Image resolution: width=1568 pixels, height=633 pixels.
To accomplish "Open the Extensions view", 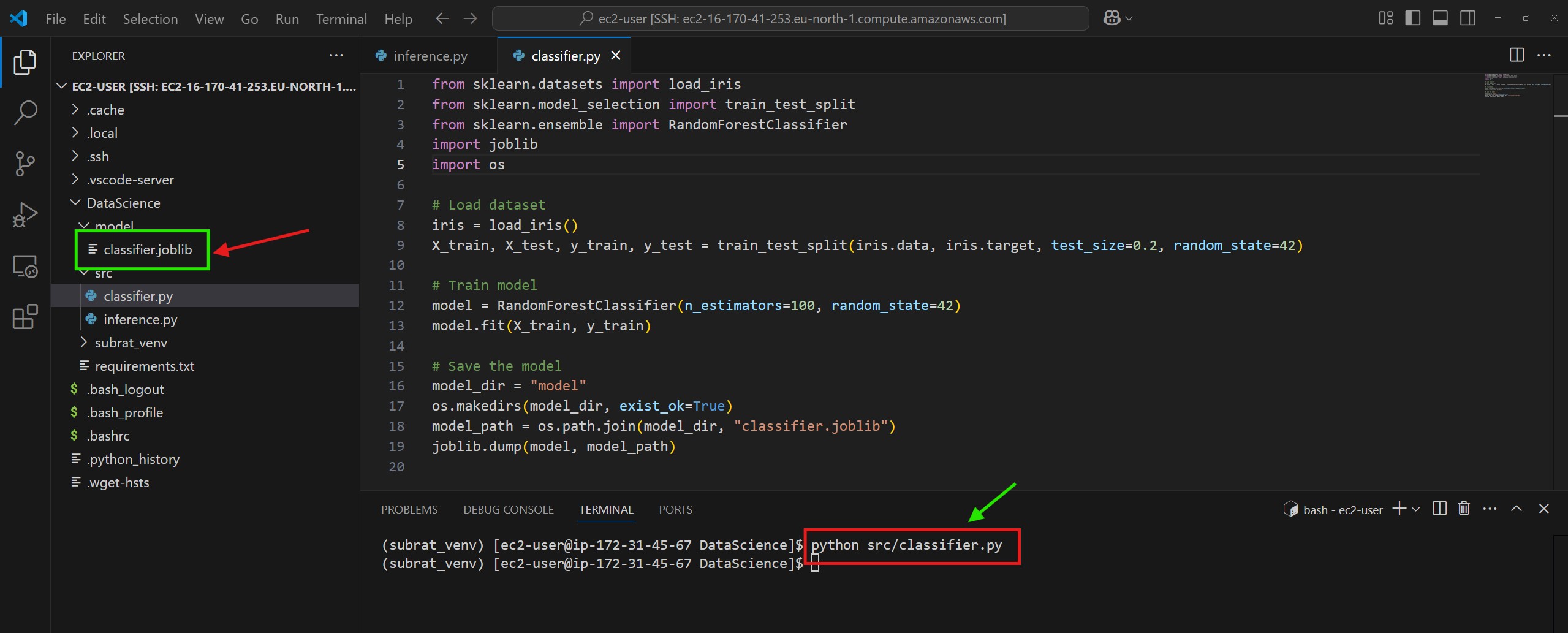I will point(25,317).
